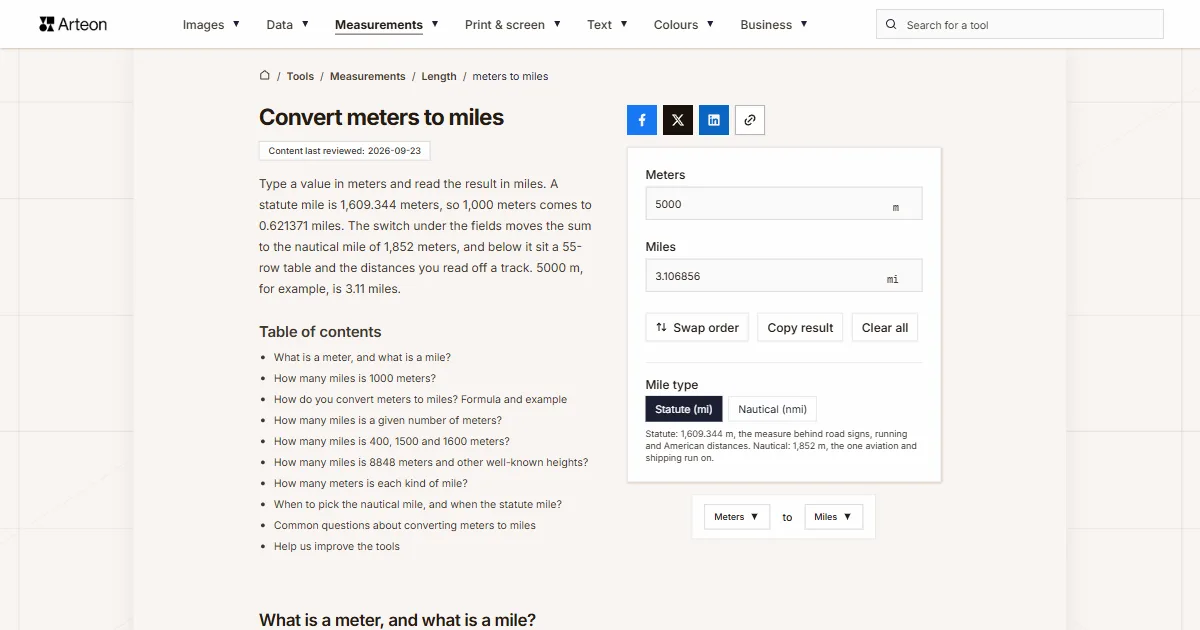Click the search magnifier icon
Image resolution: width=1200 pixels, height=630 pixels.
point(891,25)
